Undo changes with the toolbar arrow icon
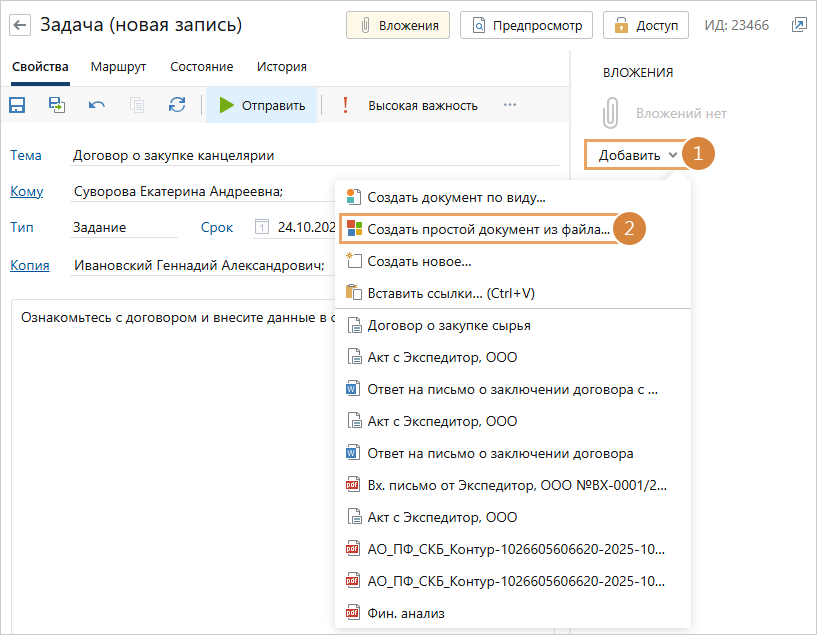The image size is (817, 635). click(x=97, y=105)
